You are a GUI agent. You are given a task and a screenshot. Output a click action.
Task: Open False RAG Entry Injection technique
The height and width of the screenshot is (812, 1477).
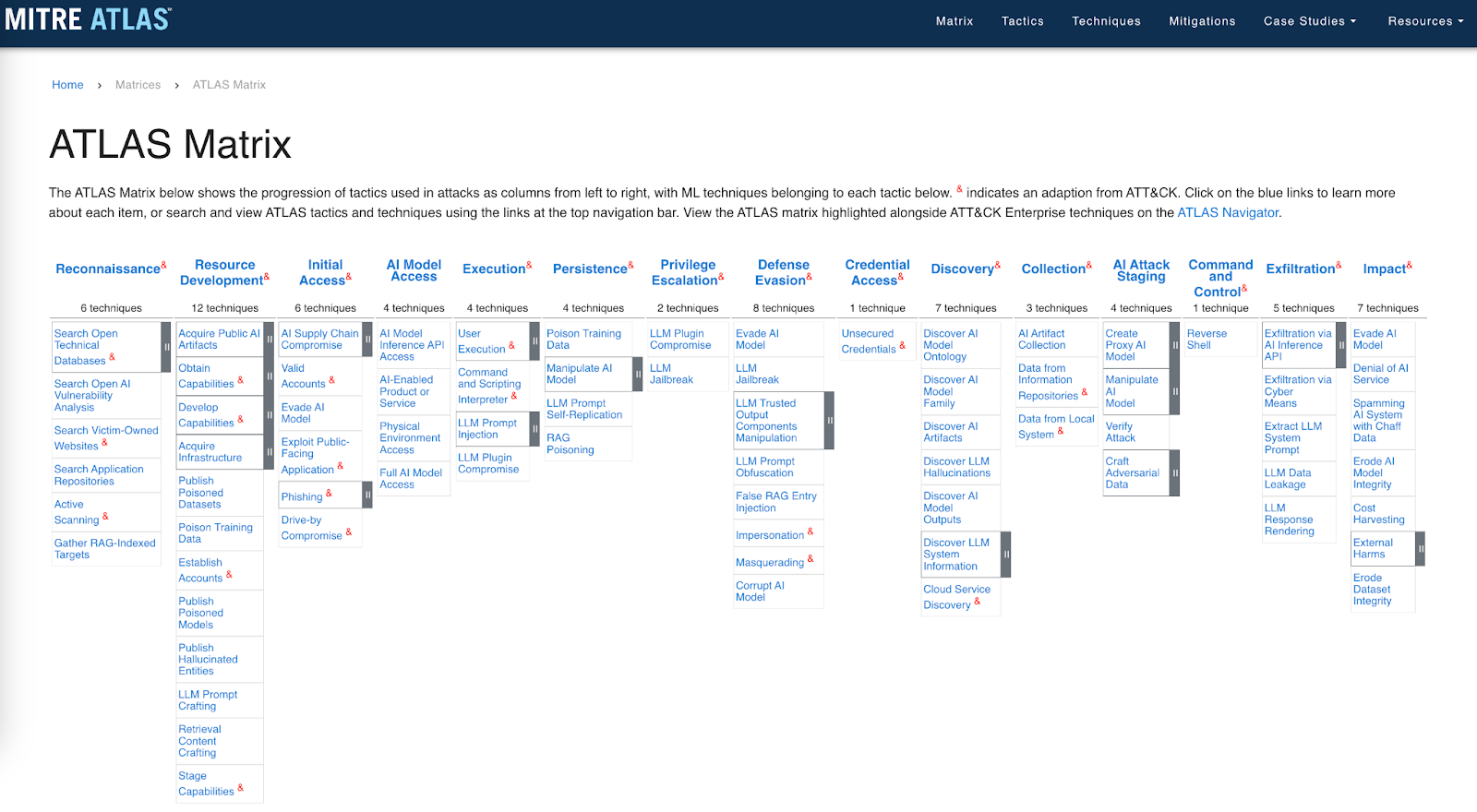coord(776,502)
